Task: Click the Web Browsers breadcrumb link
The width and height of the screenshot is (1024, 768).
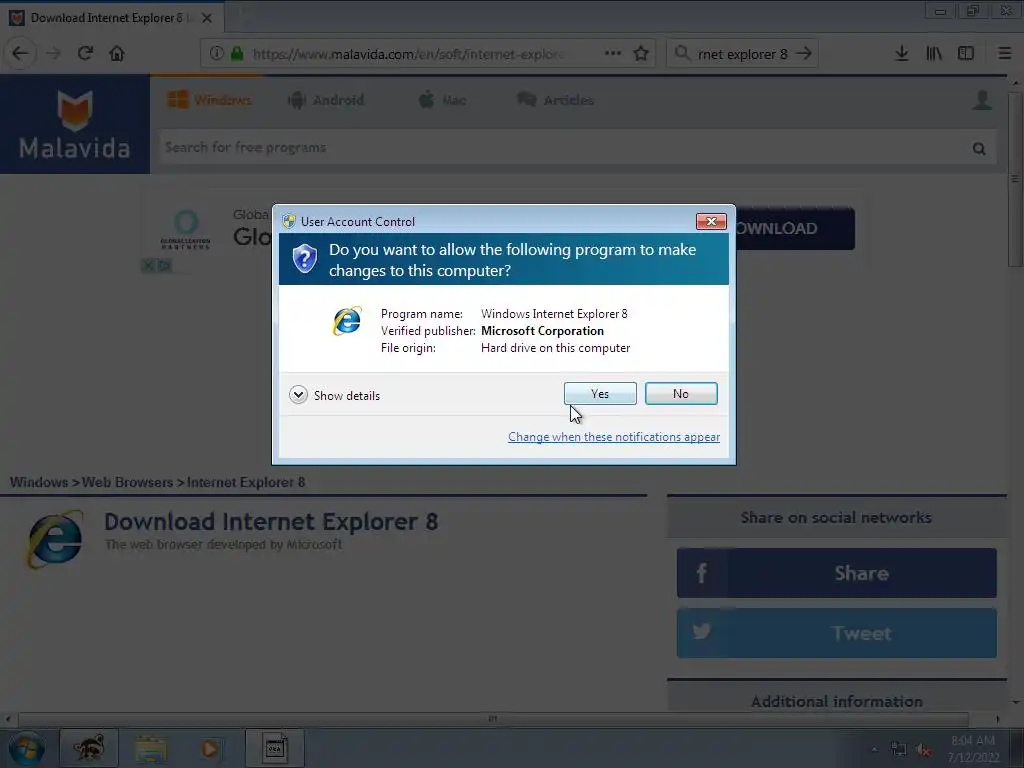Action: tap(127, 482)
